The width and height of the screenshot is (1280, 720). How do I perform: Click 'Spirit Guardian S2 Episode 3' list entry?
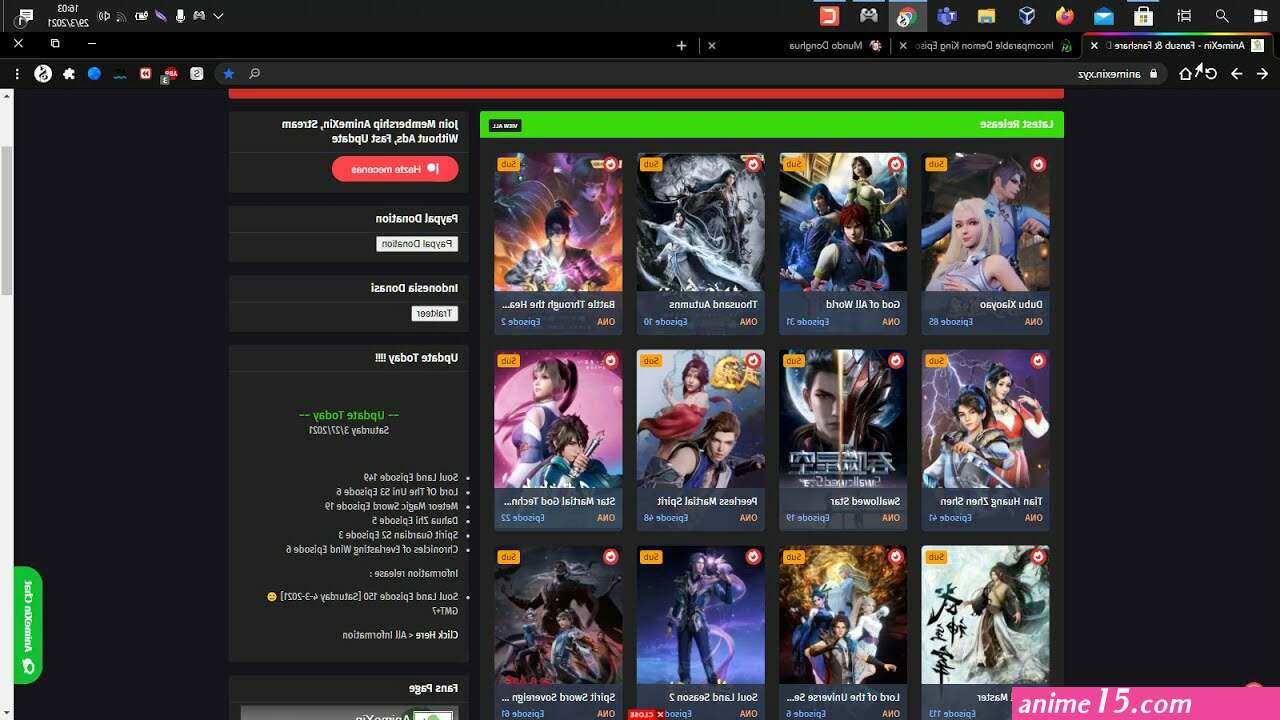398,535
